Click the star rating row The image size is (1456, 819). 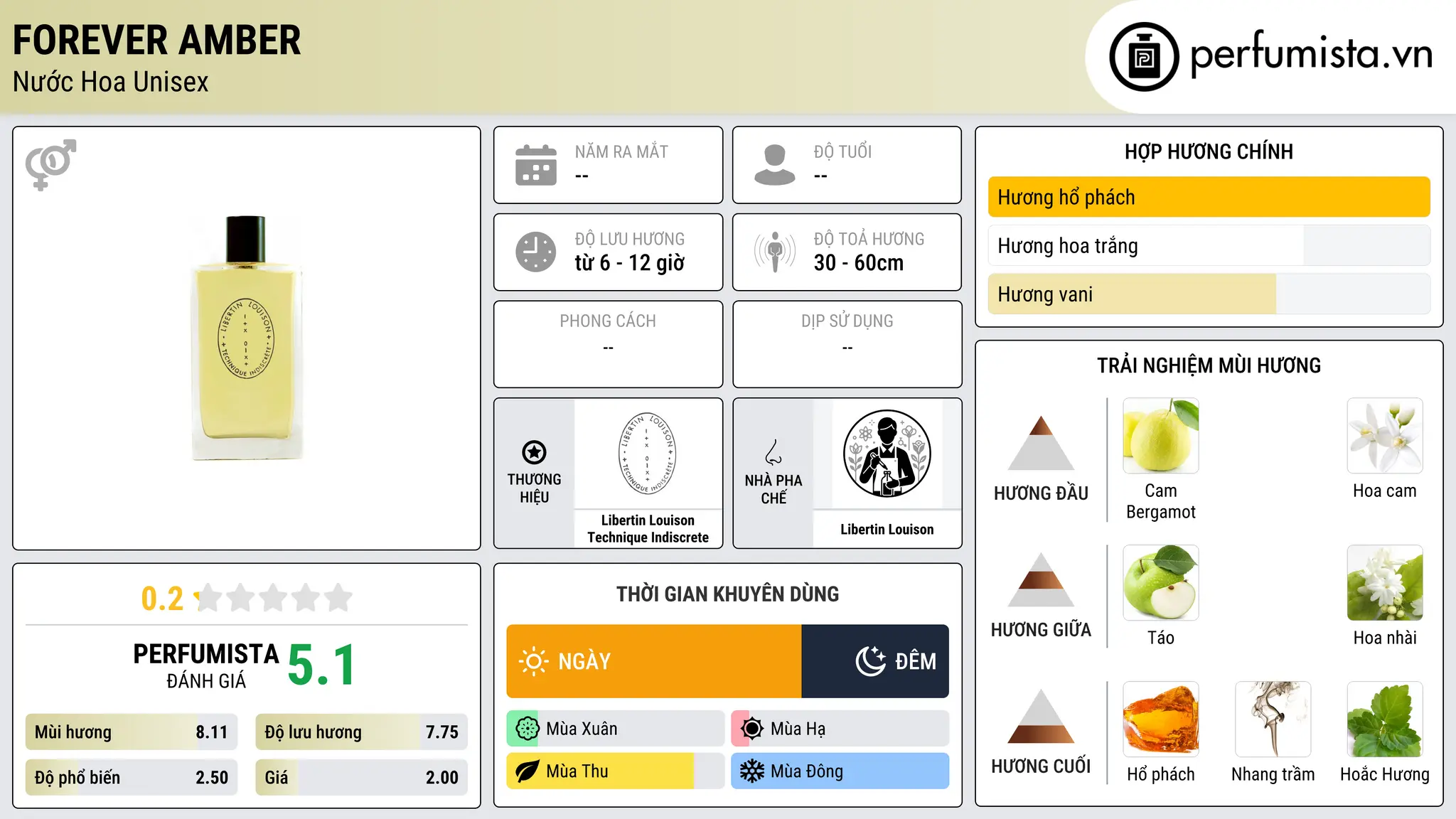click(274, 598)
